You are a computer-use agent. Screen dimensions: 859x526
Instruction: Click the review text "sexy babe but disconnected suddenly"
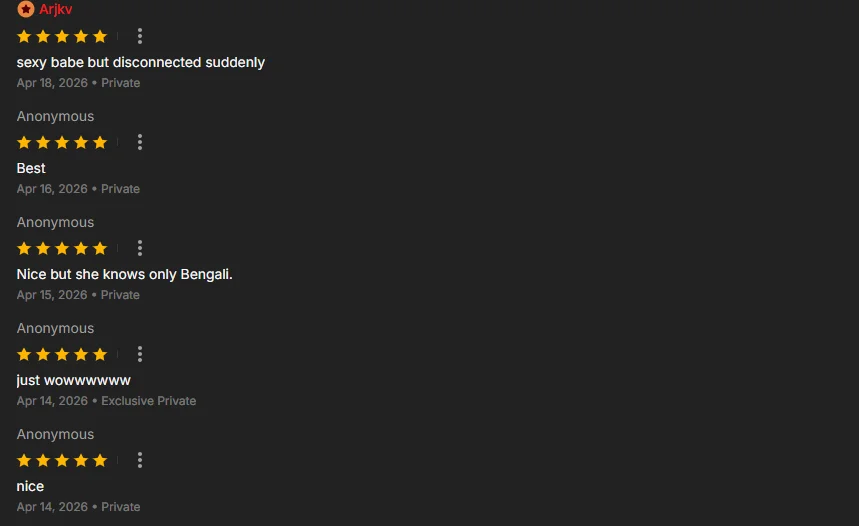140,62
